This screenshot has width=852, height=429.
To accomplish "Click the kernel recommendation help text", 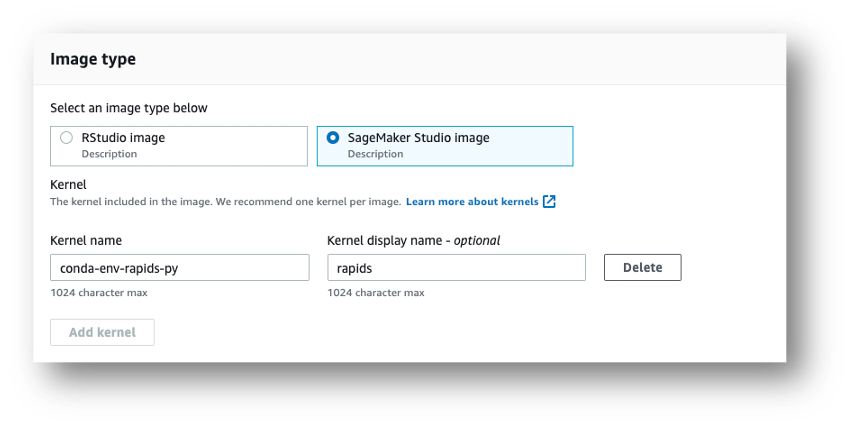I will 225,201.
